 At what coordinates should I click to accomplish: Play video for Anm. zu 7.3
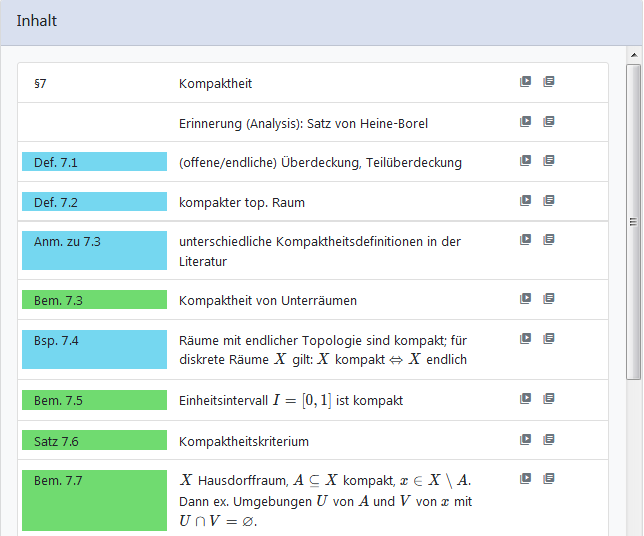[x=525, y=240]
